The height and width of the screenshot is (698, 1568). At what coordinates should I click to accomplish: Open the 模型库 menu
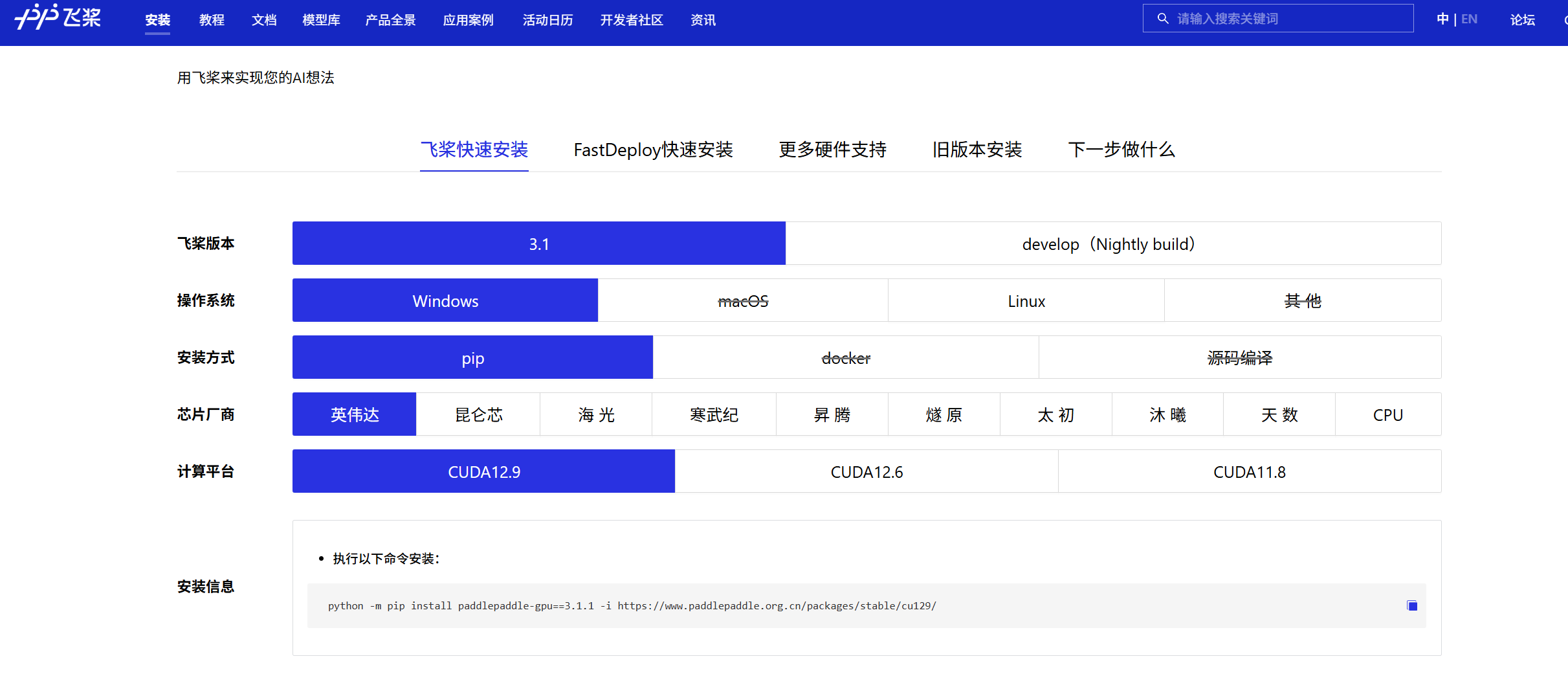322,20
